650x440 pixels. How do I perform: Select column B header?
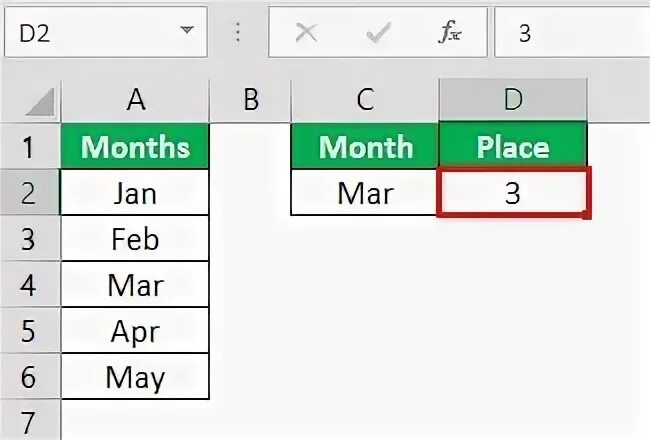coord(250,100)
